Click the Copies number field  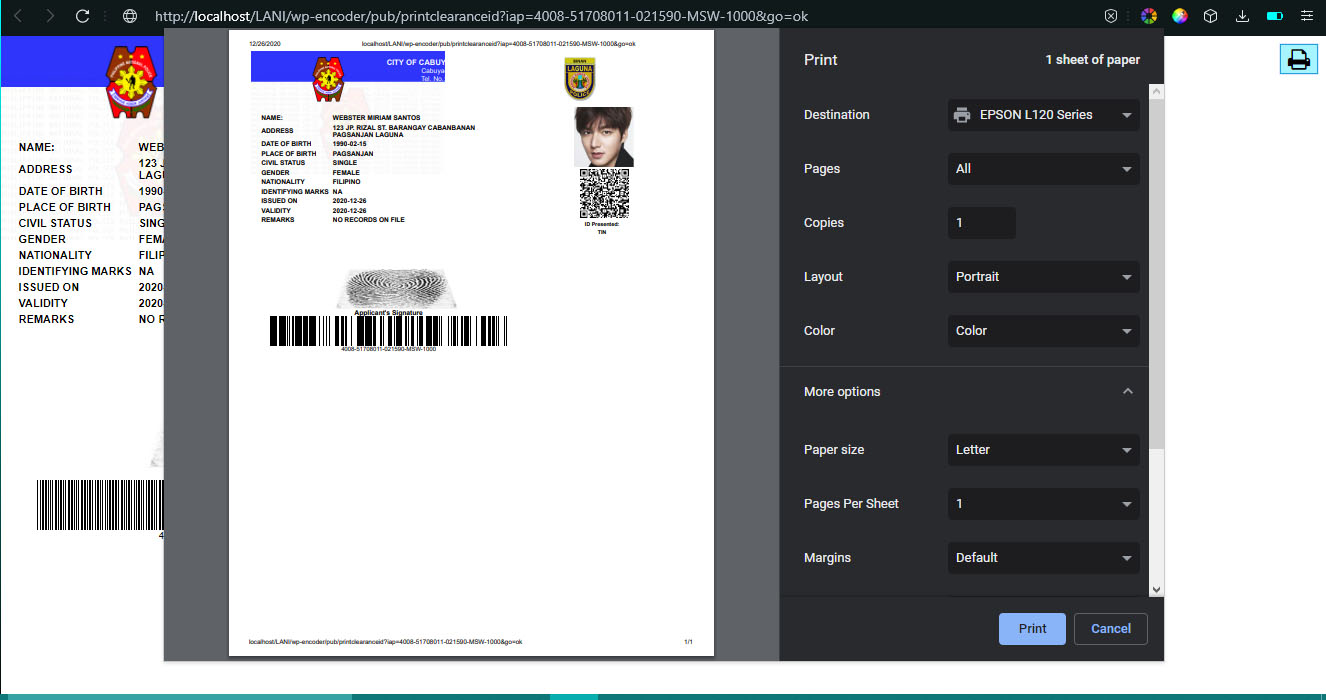click(981, 223)
